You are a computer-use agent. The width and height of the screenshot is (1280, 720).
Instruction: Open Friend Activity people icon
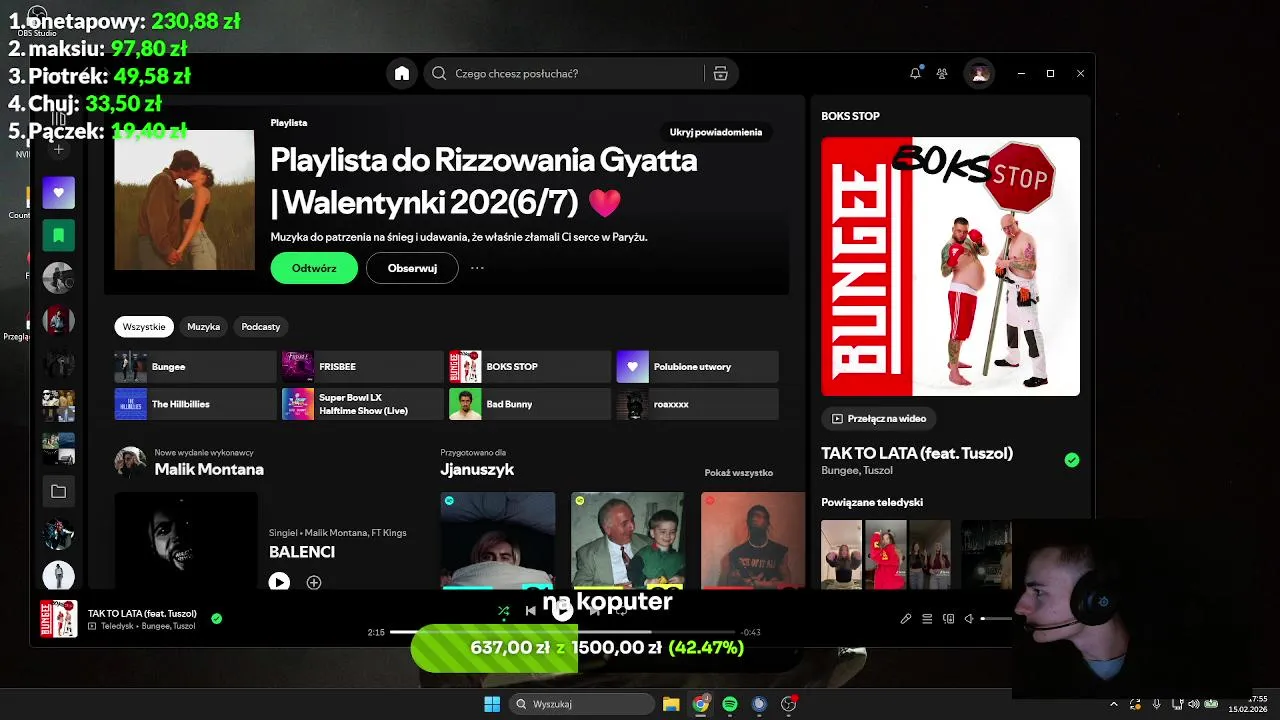[942, 73]
